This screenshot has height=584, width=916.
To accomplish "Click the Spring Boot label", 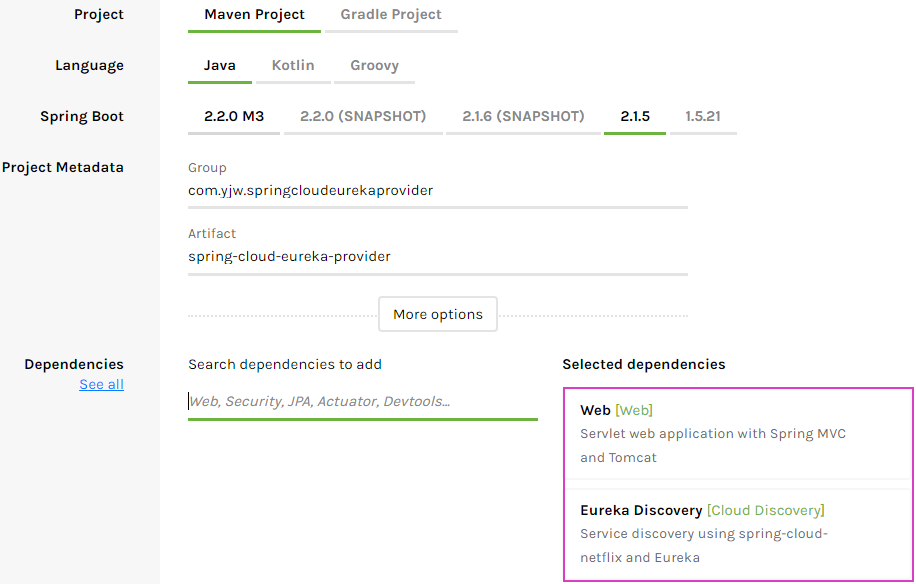I will (x=82, y=117).
